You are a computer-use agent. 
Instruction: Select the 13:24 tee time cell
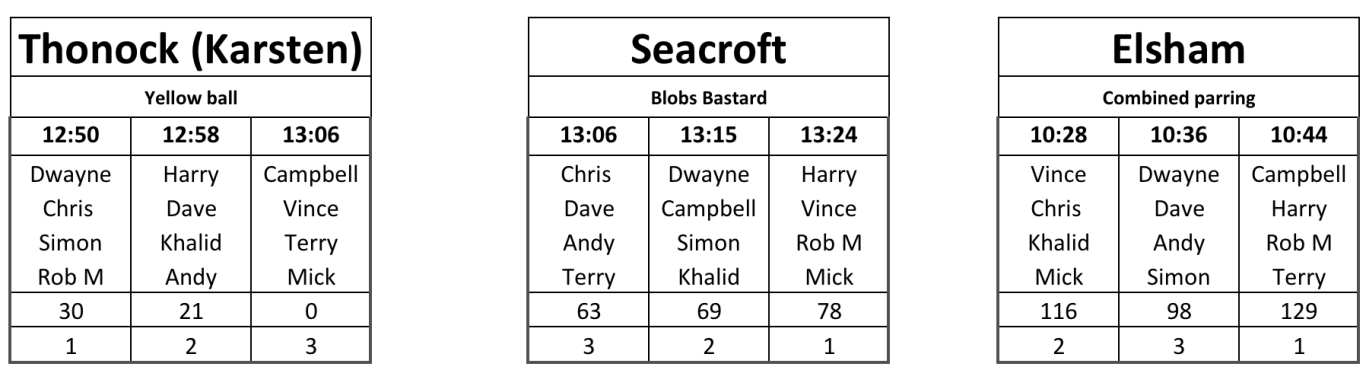(x=829, y=134)
